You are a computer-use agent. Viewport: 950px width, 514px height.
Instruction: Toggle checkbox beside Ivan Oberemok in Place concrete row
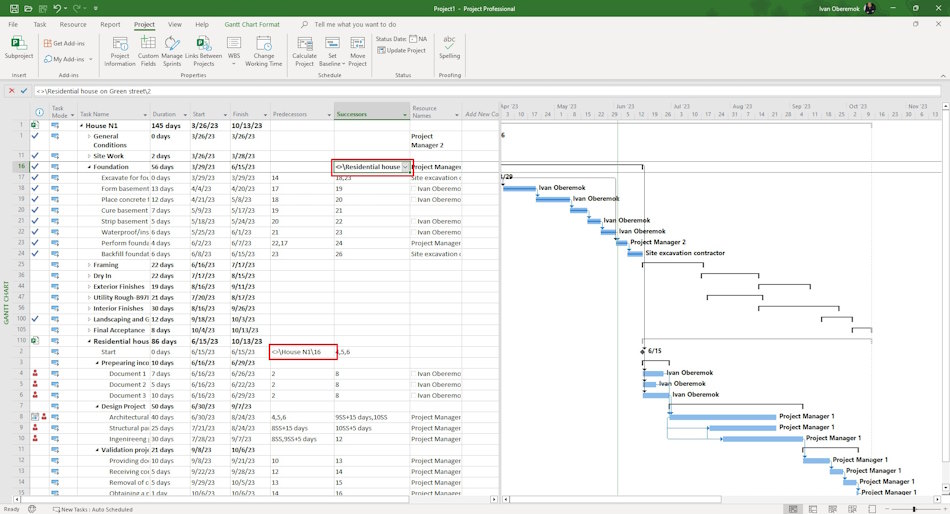(x=414, y=199)
